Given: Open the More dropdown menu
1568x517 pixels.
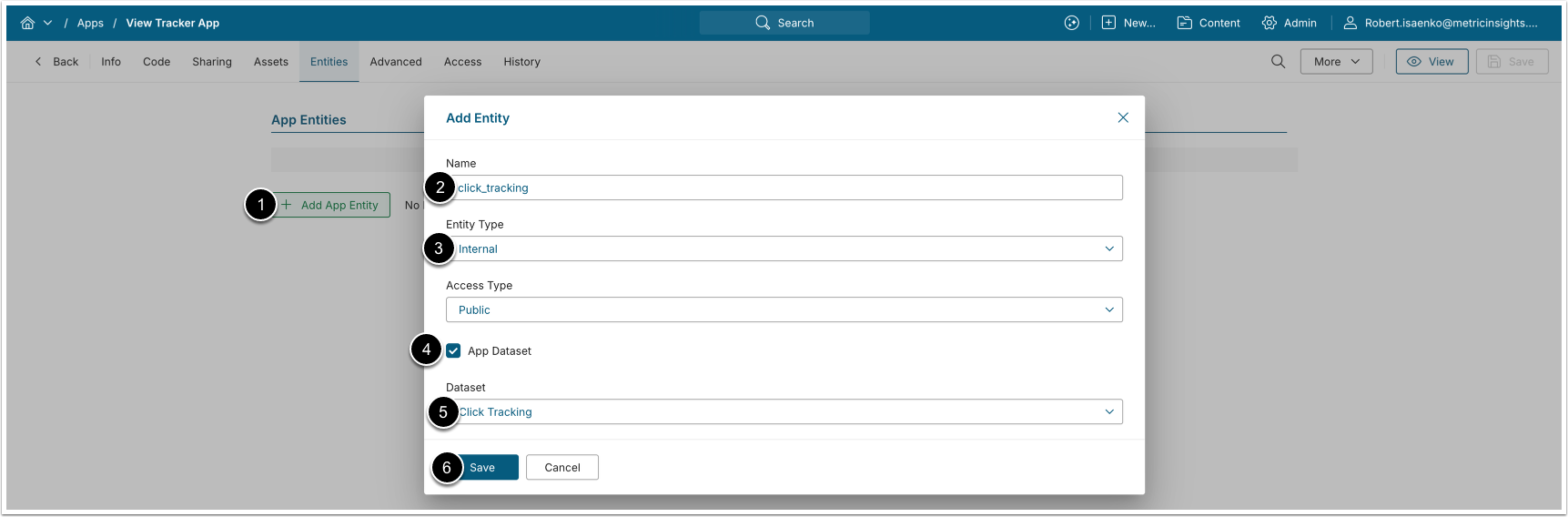Looking at the screenshot, I should pyautogui.click(x=1336, y=62).
